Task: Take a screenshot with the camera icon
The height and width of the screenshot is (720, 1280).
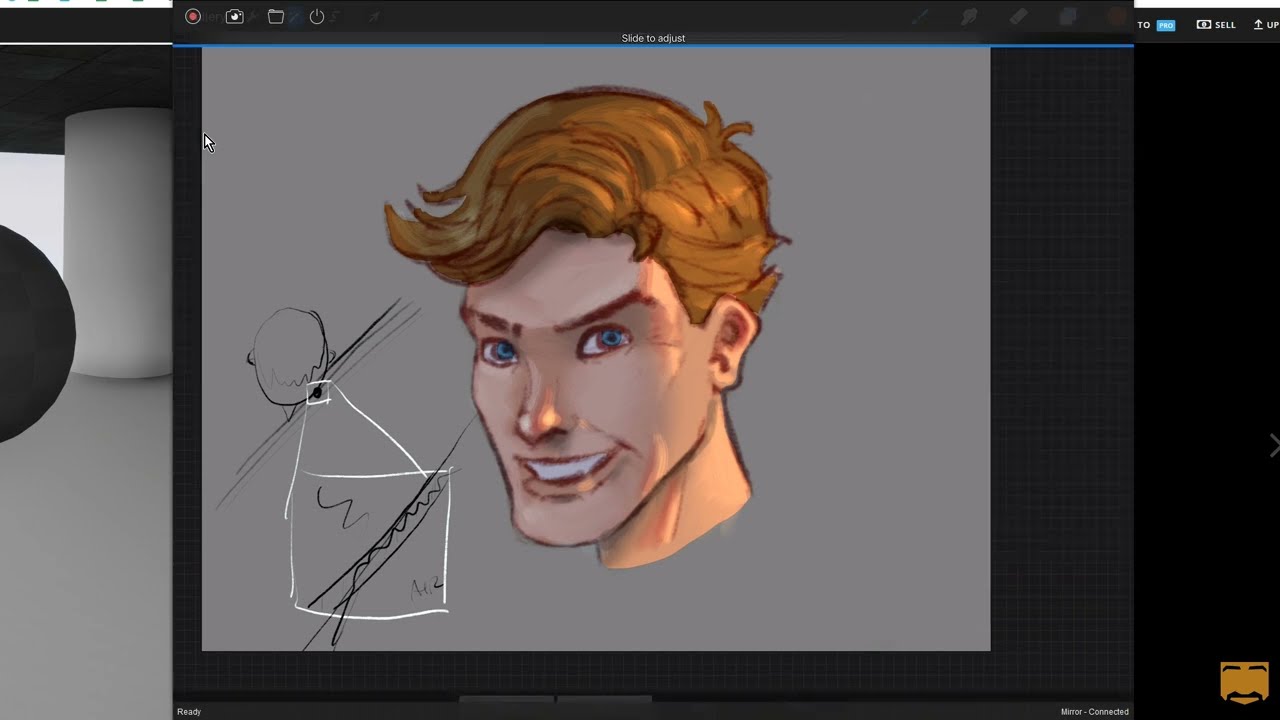Action: (235, 16)
